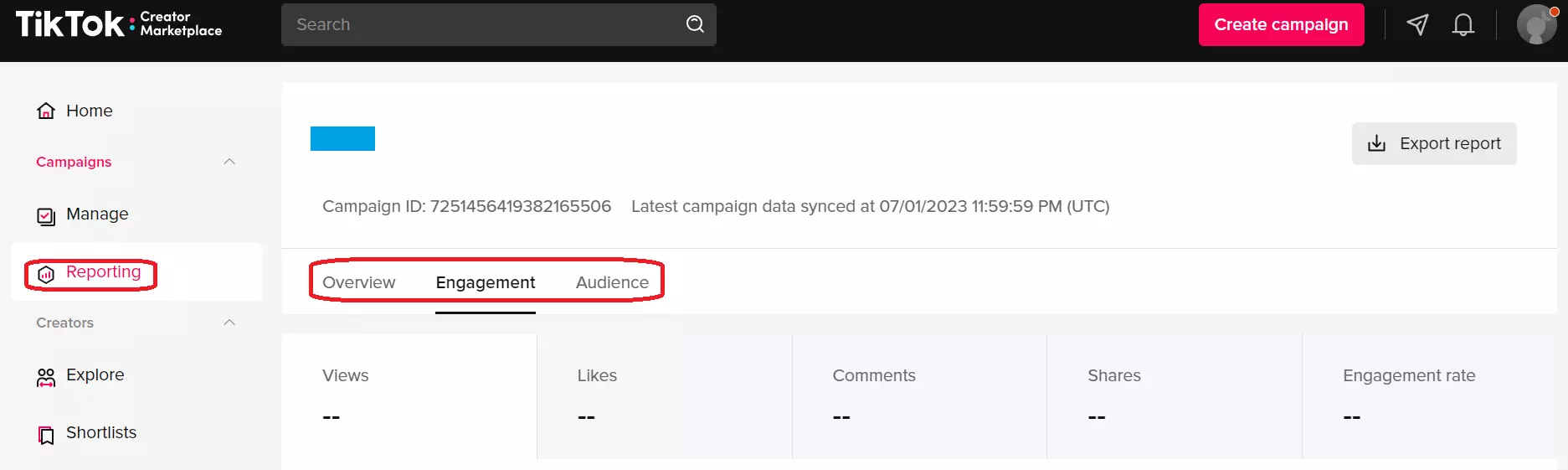
Task: Collapse the Campaigns section chevron
Action: [x=229, y=162]
